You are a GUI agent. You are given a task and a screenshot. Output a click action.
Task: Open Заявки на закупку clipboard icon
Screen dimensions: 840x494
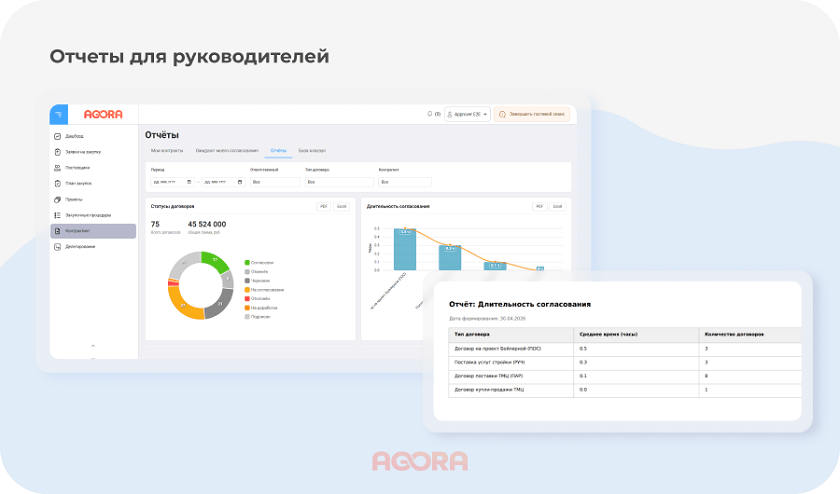pos(57,152)
